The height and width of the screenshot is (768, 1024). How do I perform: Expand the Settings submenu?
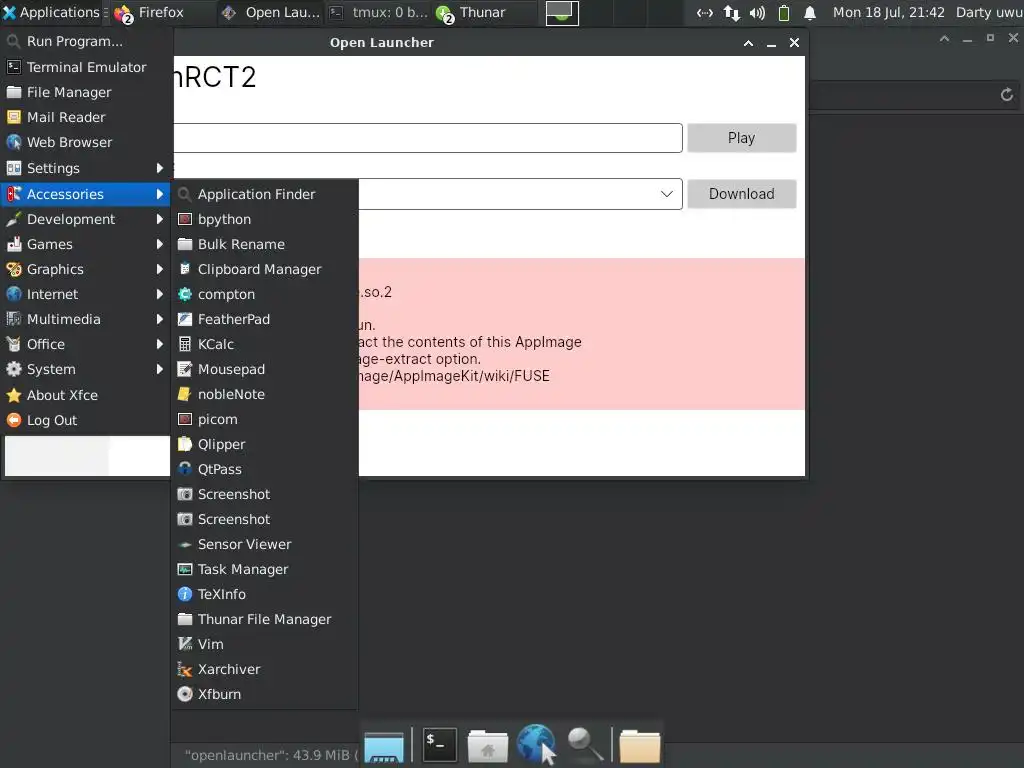[86, 168]
